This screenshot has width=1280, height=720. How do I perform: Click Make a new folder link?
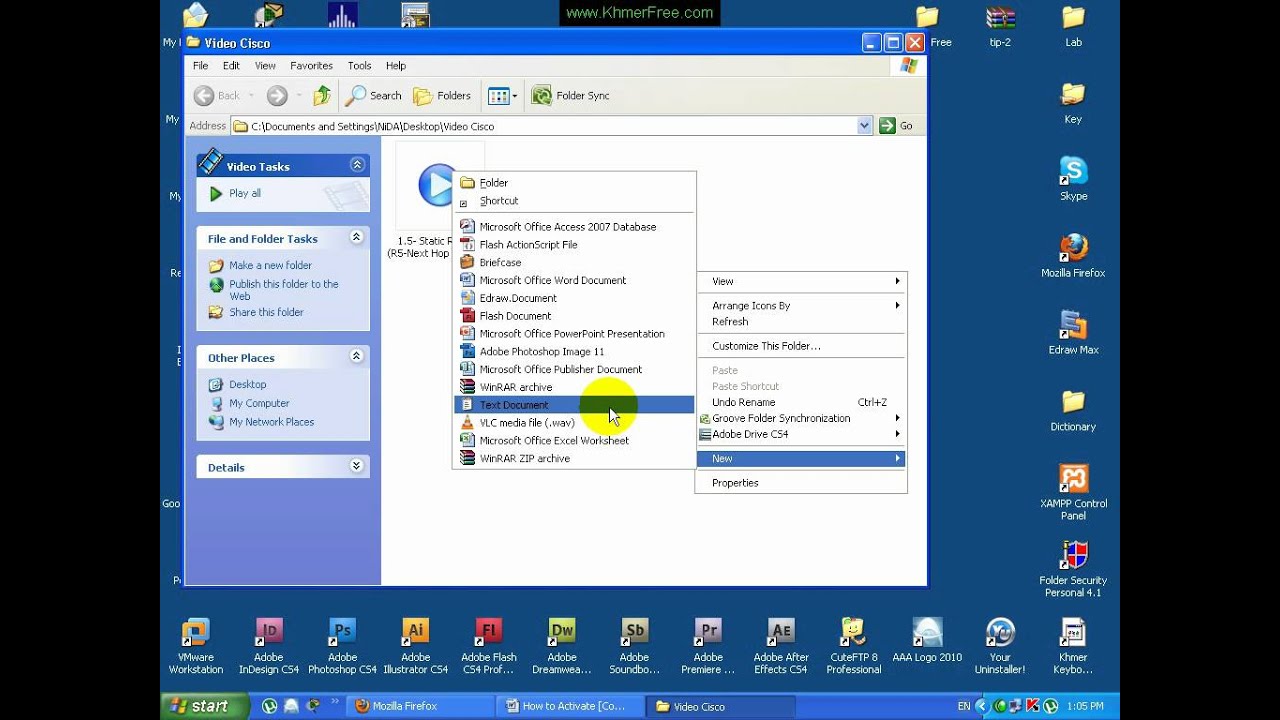coord(270,266)
